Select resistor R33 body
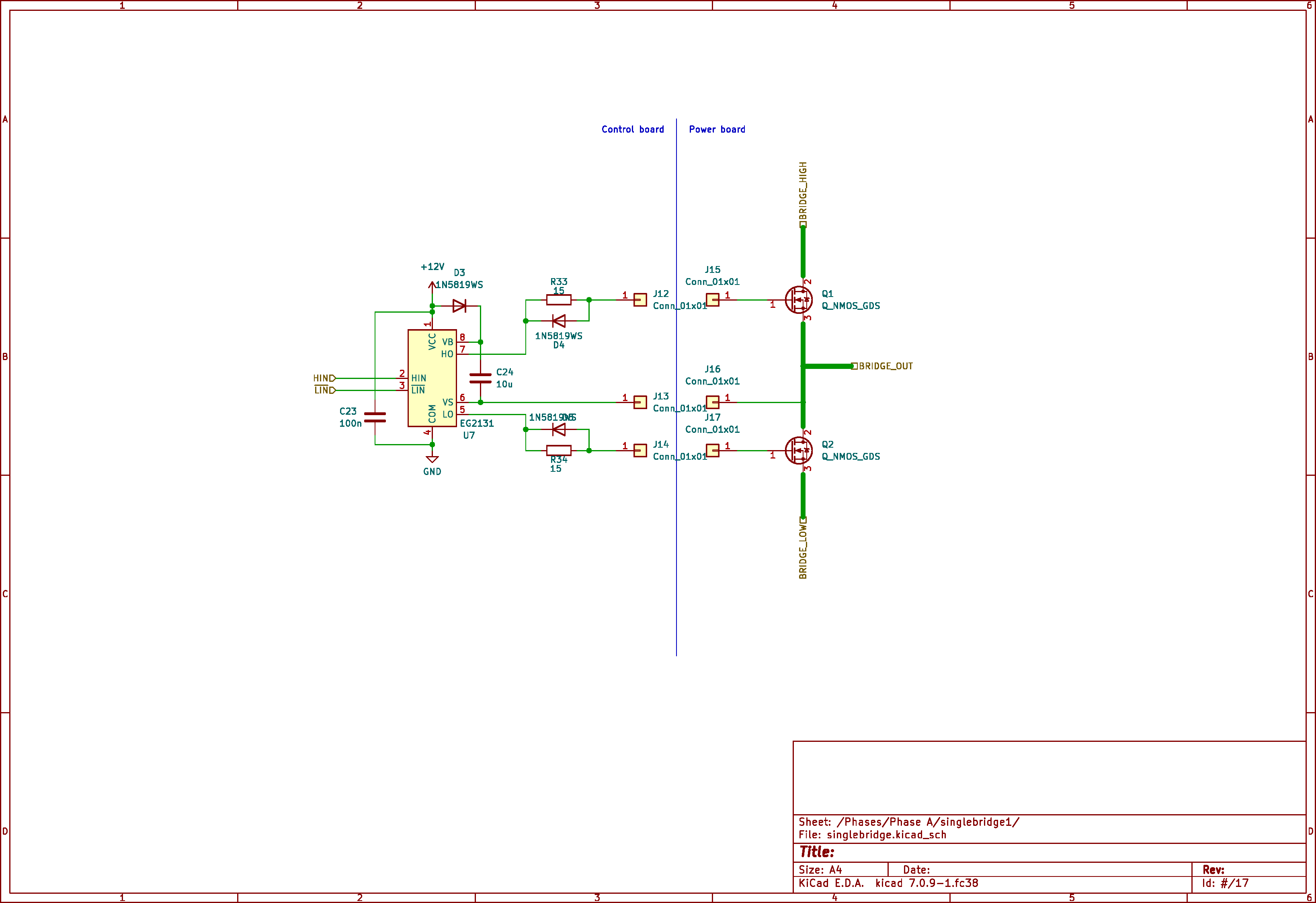The height and width of the screenshot is (903, 1316). coord(558,300)
